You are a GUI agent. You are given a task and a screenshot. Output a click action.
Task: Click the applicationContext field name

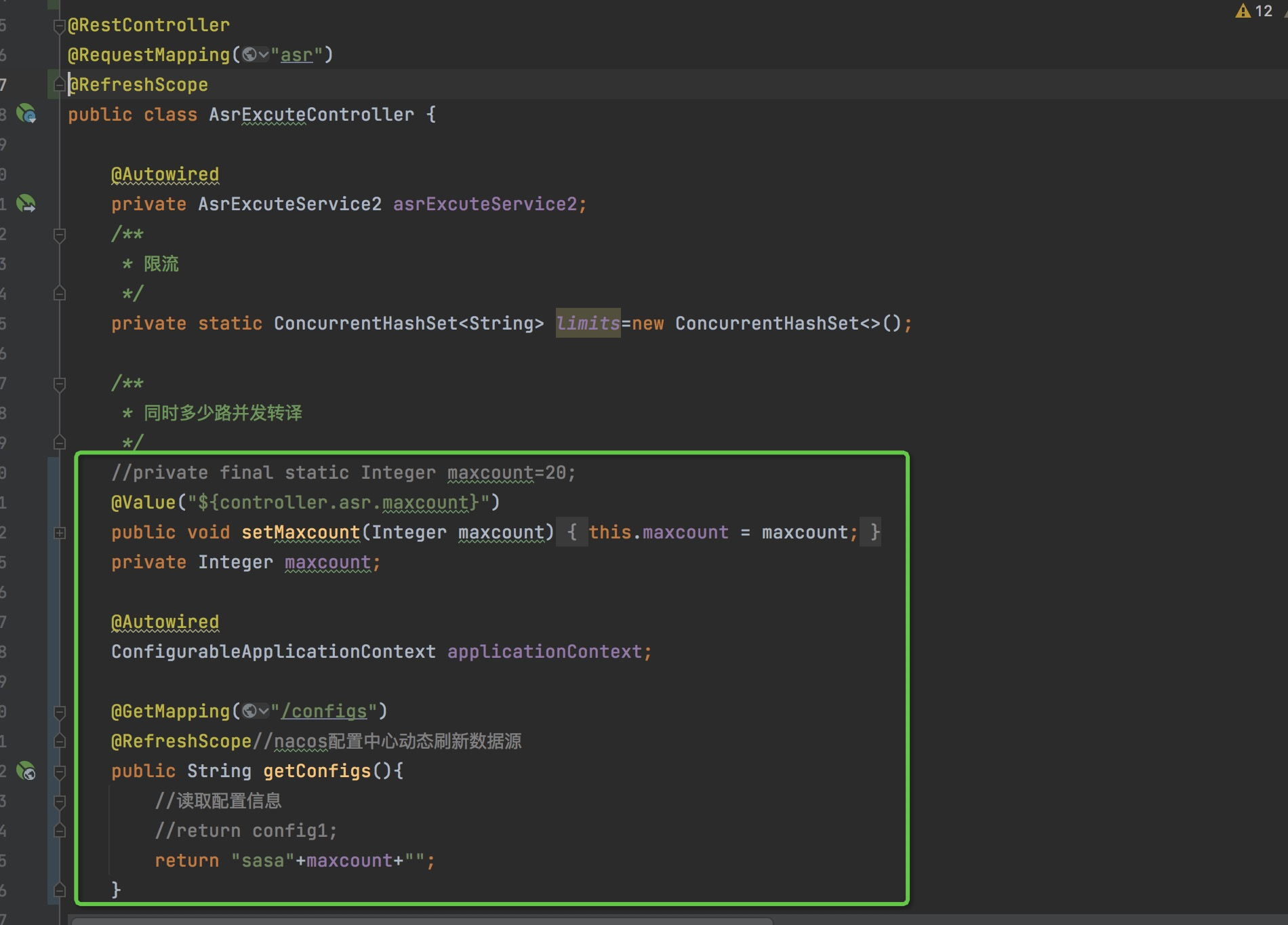click(544, 652)
